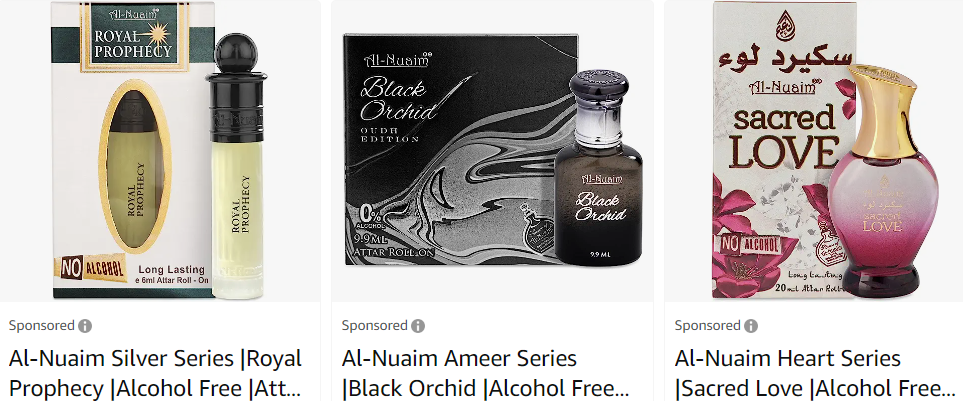Viewport: 963px width, 401px height.
Task: Select the pink Sacred Love bottle
Action: pyautogui.click(x=883, y=181)
